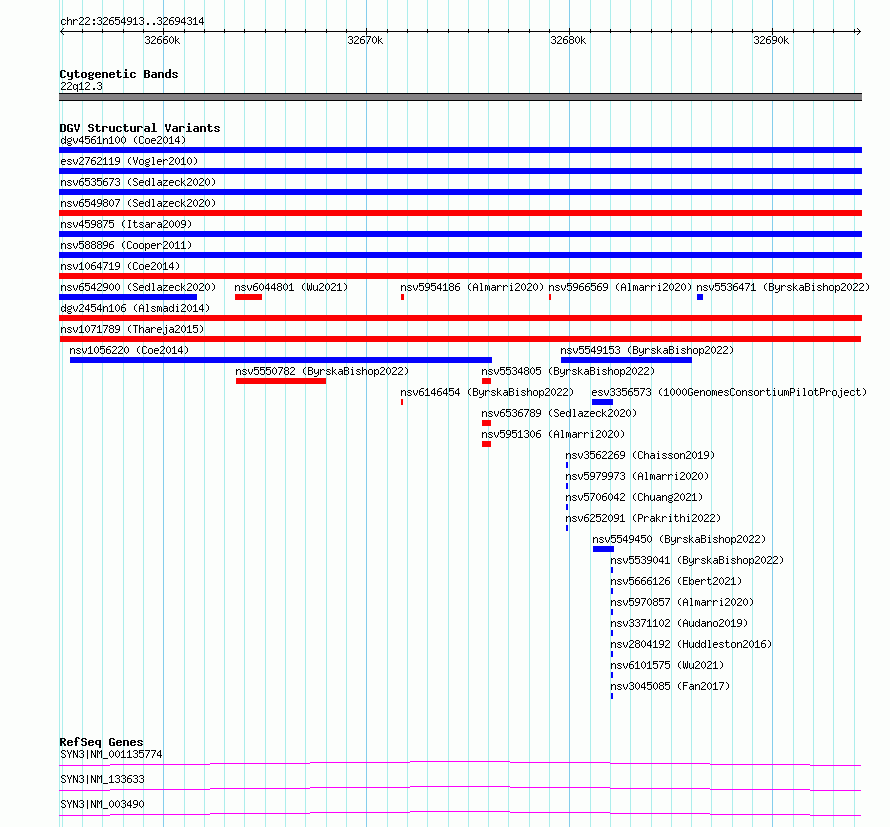This screenshot has width=890, height=827.
Task: Select the nsv6044801 (Wu2021) red segment
Action: (x=249, y=297)
